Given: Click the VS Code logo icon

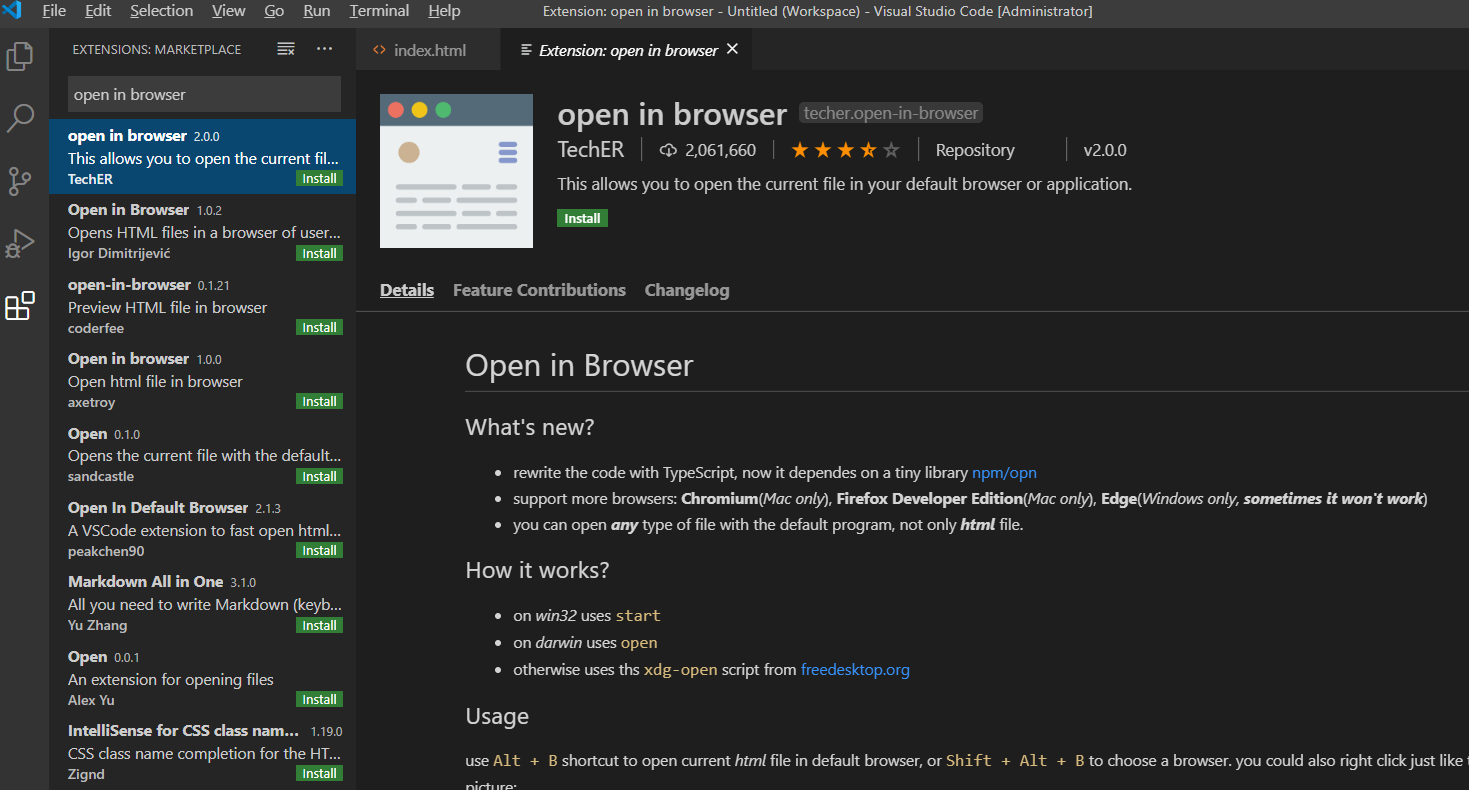Looking at the screenshot, I should point(12,11).
